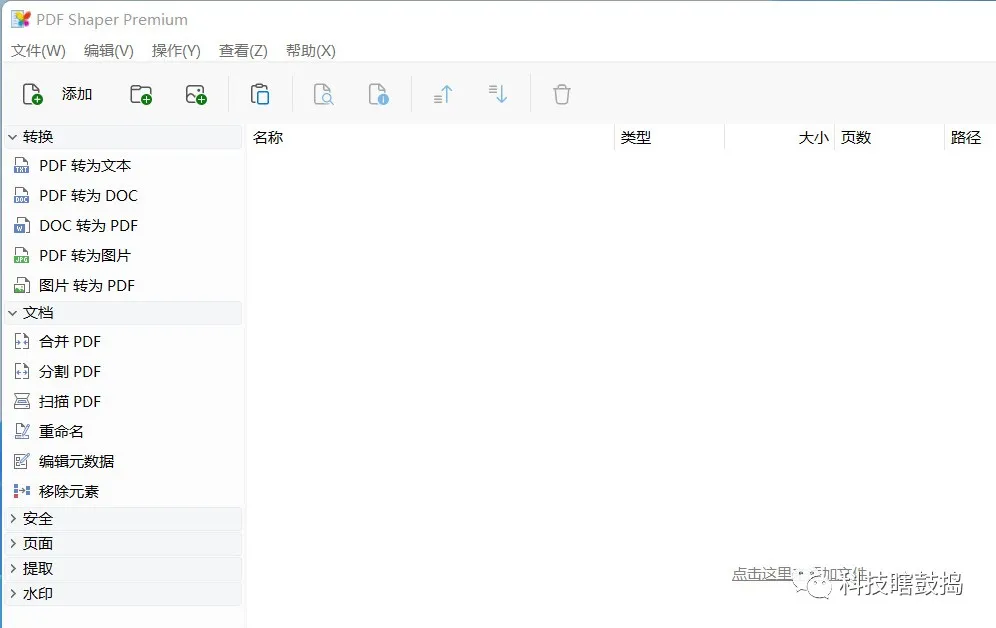Select 图片 转为 PDF option

coord(87,286)
